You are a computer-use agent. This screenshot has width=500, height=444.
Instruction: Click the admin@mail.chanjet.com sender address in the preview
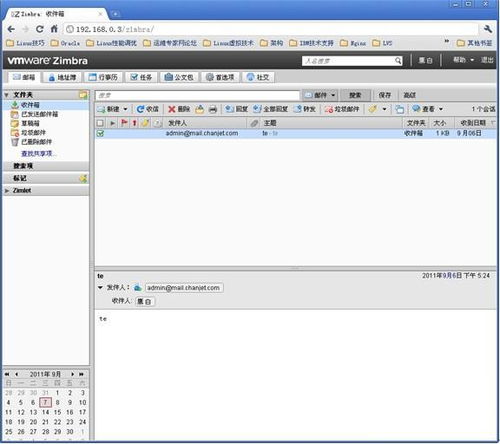pyautogui.click(x=184, y=288)
